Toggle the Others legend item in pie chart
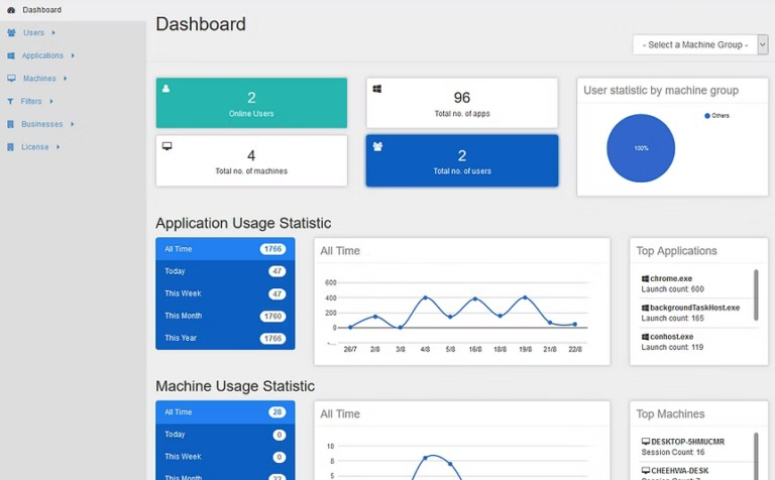This screenshot has width=775, height=480. pyautogui.click(x=716, y=116)
